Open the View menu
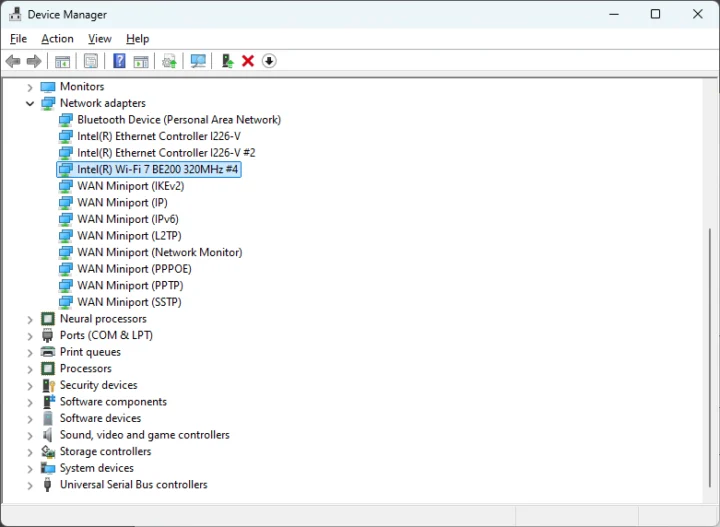The width and height of the screenshot is (720, 527). point(100,39)
